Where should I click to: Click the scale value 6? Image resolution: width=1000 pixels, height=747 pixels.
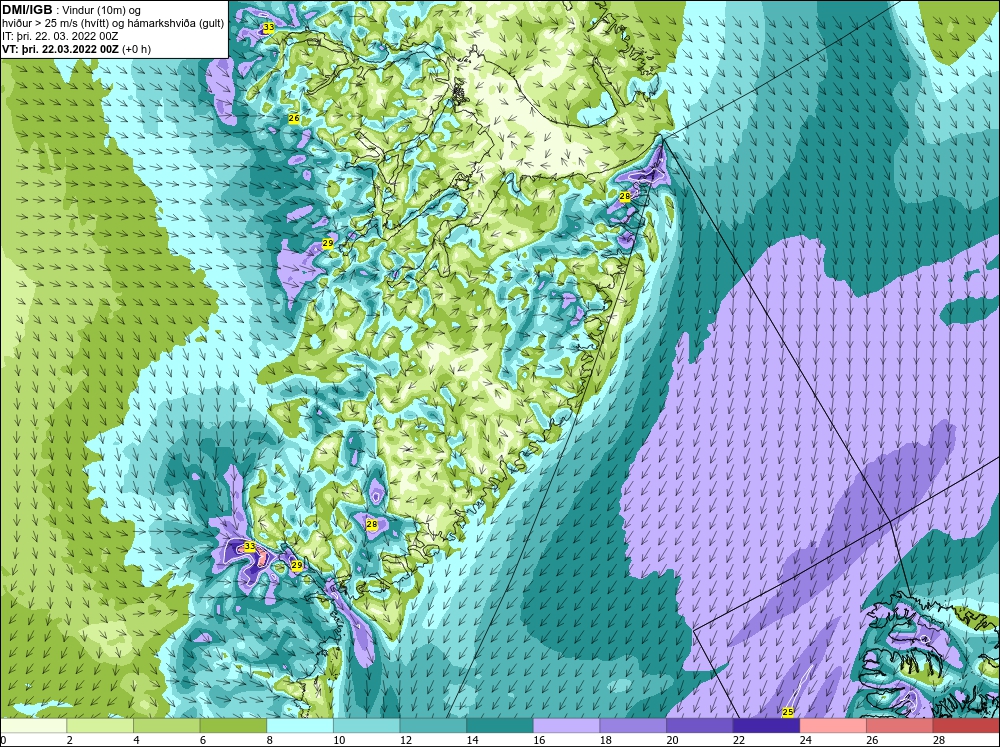[x=202, y=740]
